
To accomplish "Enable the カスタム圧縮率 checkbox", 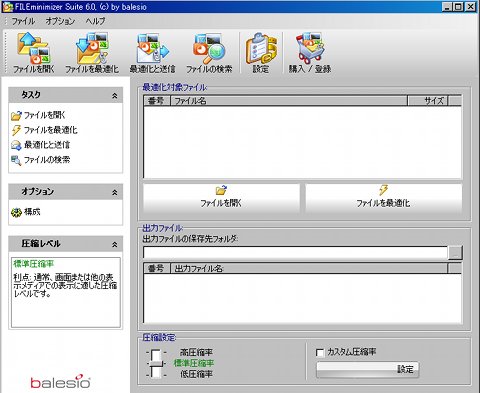I will tap(320, 352).
